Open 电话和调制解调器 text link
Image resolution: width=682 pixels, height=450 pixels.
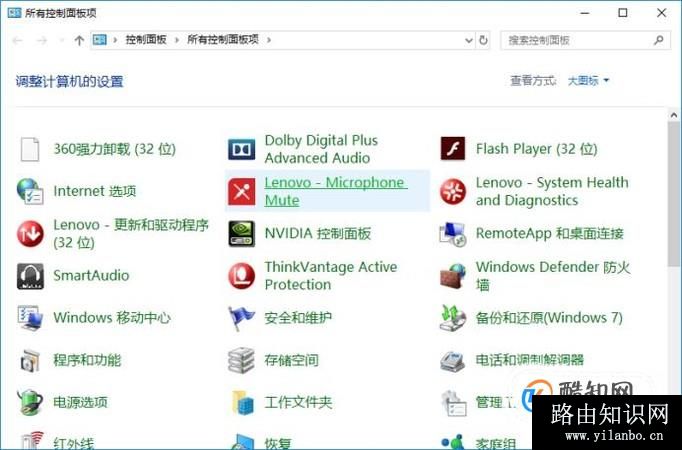[529, 360]
